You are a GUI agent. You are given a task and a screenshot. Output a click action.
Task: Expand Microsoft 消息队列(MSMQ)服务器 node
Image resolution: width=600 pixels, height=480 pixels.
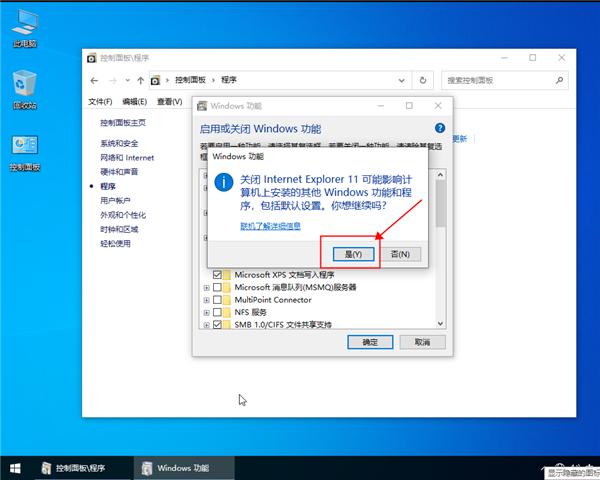pos(206,287)
